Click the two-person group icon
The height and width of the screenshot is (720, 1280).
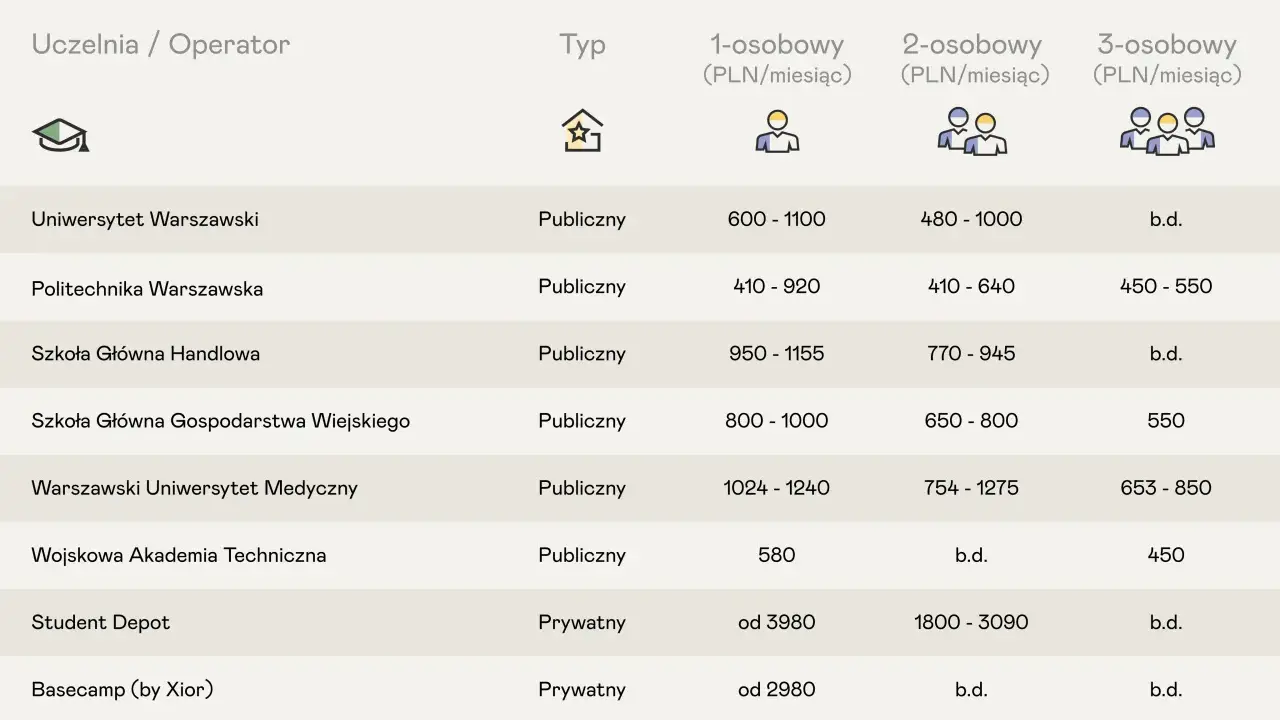972,131
